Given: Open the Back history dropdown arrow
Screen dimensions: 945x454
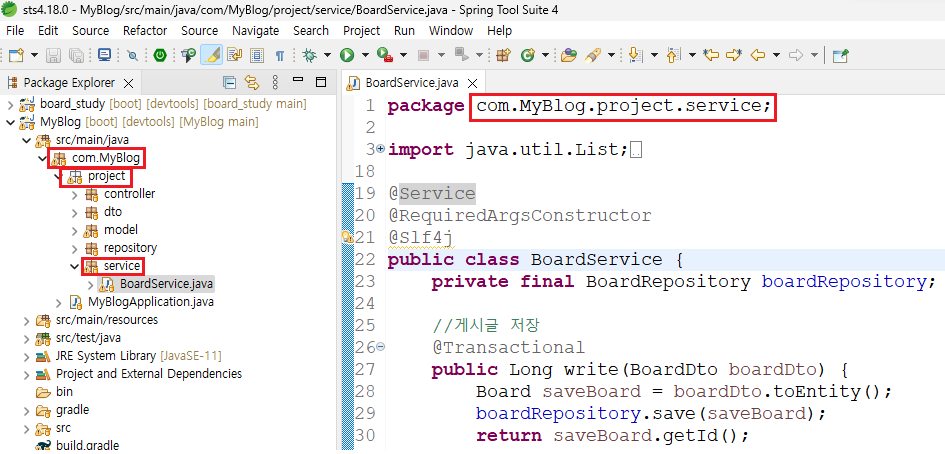Looking at the screenshot, I should coord(776,55).
